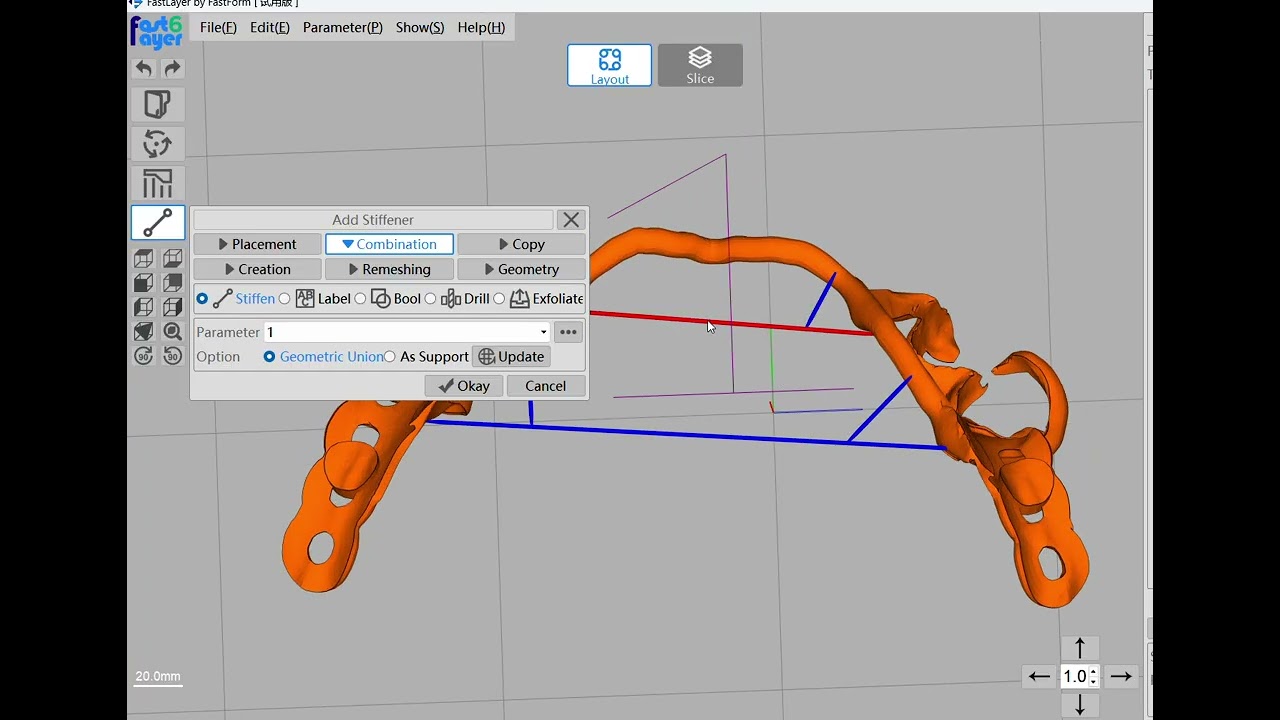Click the Fast6 Layer logo
Image resolution: width=1280 pixels, height=720 pixels.
point(157,33)
